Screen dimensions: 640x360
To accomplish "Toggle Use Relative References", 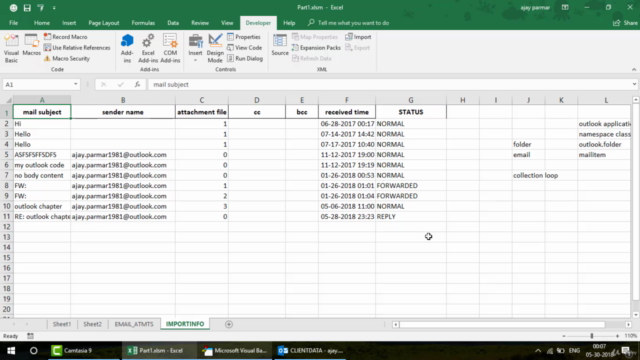I will click(x=77, y=48).
